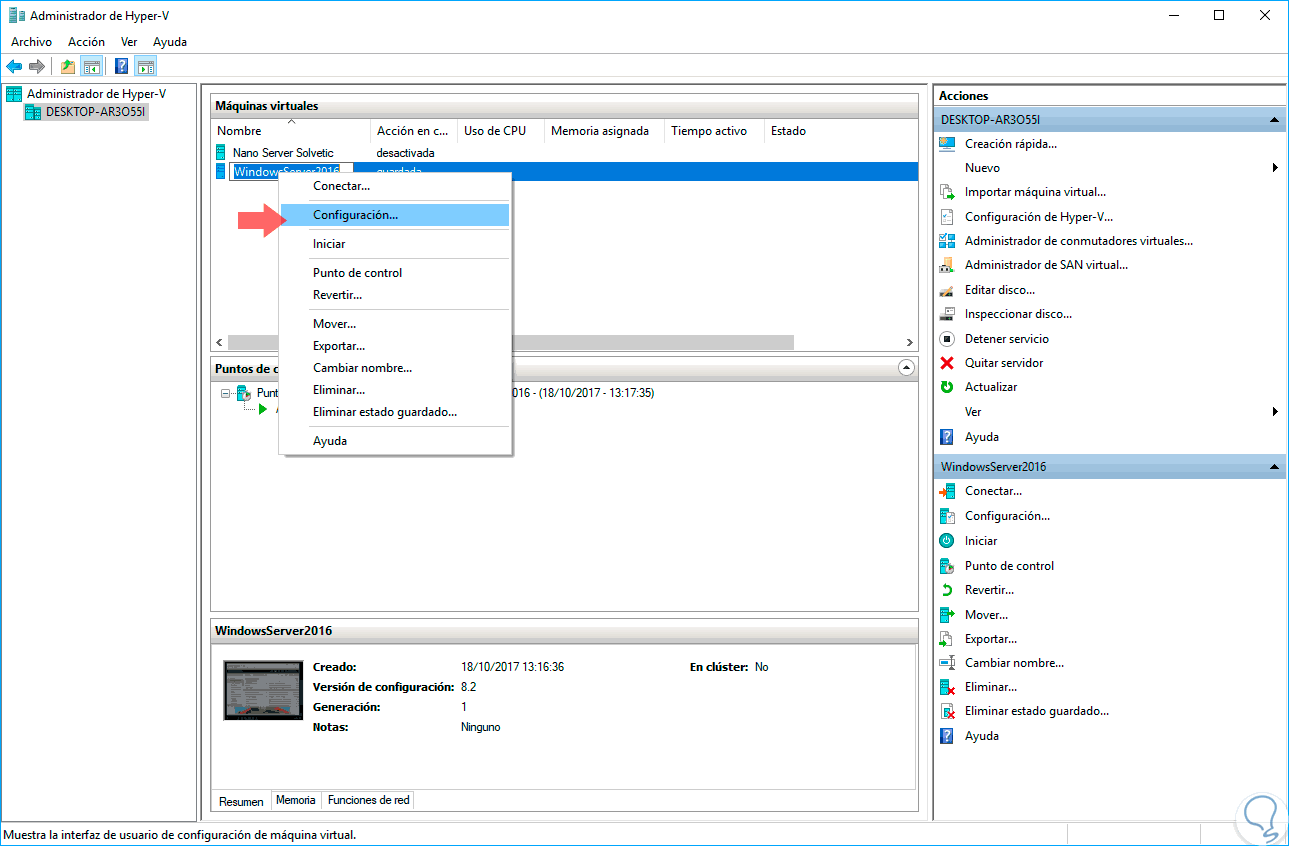Click the toolbar Forward arrow
This screenshot has height=846, width=1289.
37,67
